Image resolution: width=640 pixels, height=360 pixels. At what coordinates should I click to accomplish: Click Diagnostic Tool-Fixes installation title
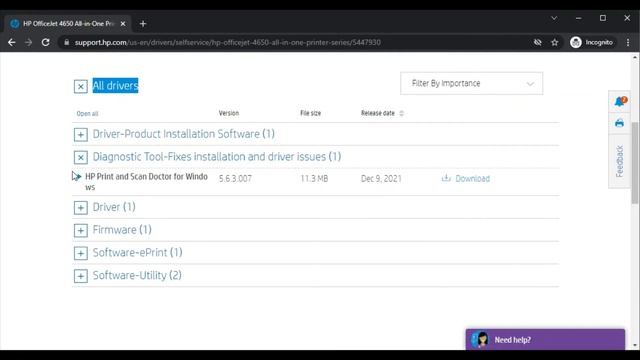click(x=217, y=157)
